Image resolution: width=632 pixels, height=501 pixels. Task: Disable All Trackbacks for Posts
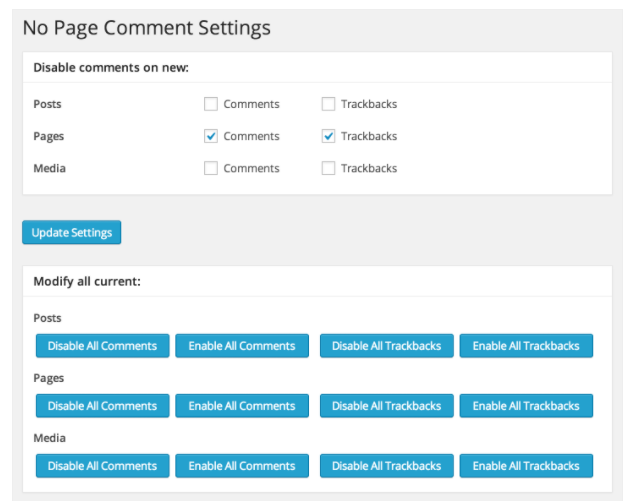pos(387,346)
